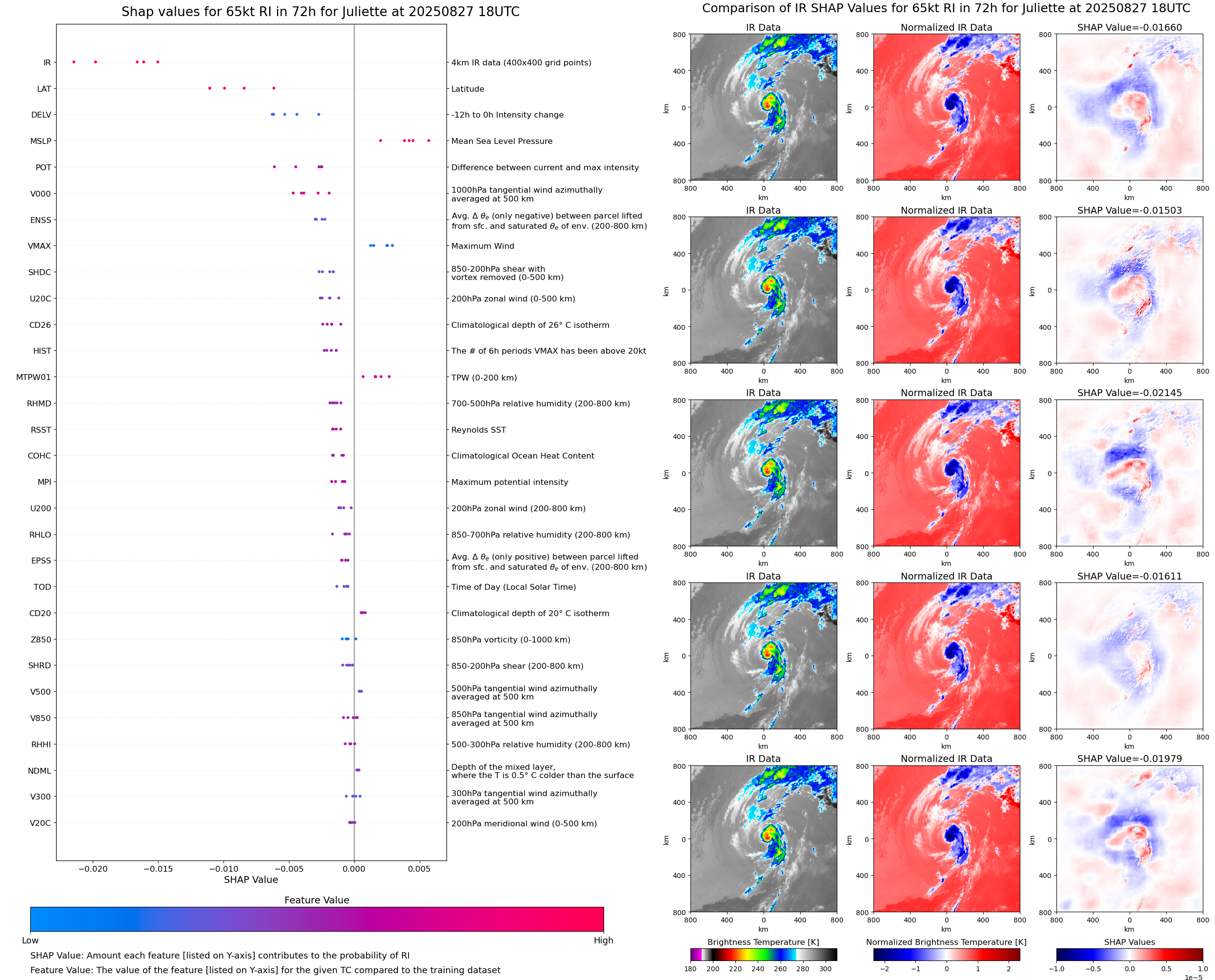1215x980 pixels.
Task: Click the 'Comparison of IR SHAP Values' title
Action: coord(946,8)
